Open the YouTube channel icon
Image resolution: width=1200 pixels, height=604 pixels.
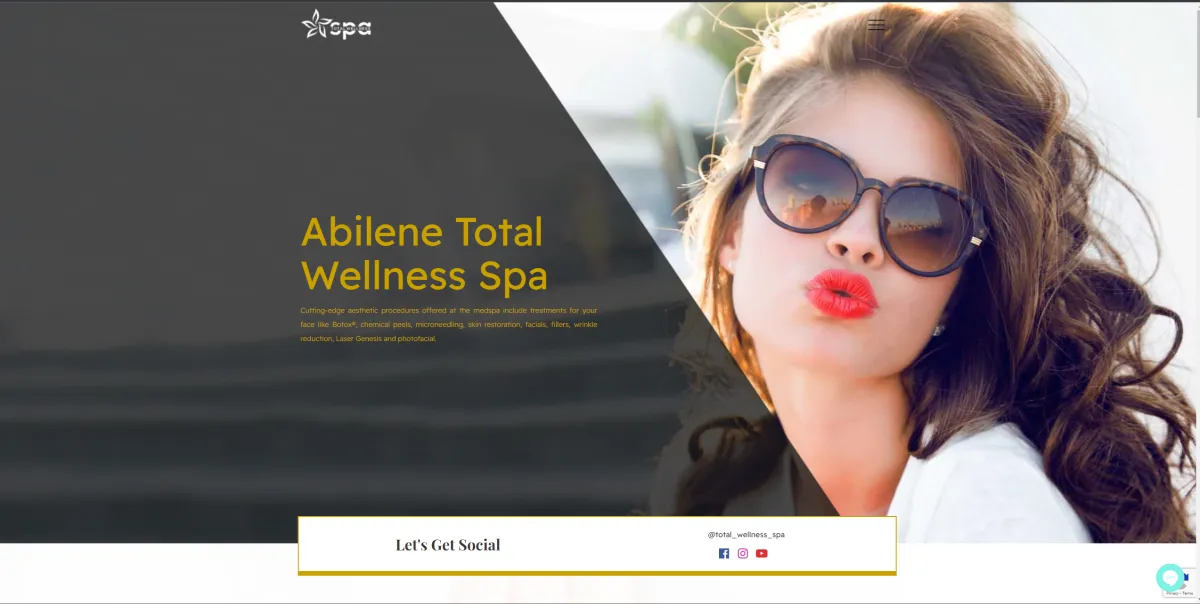tap(762, 553)
